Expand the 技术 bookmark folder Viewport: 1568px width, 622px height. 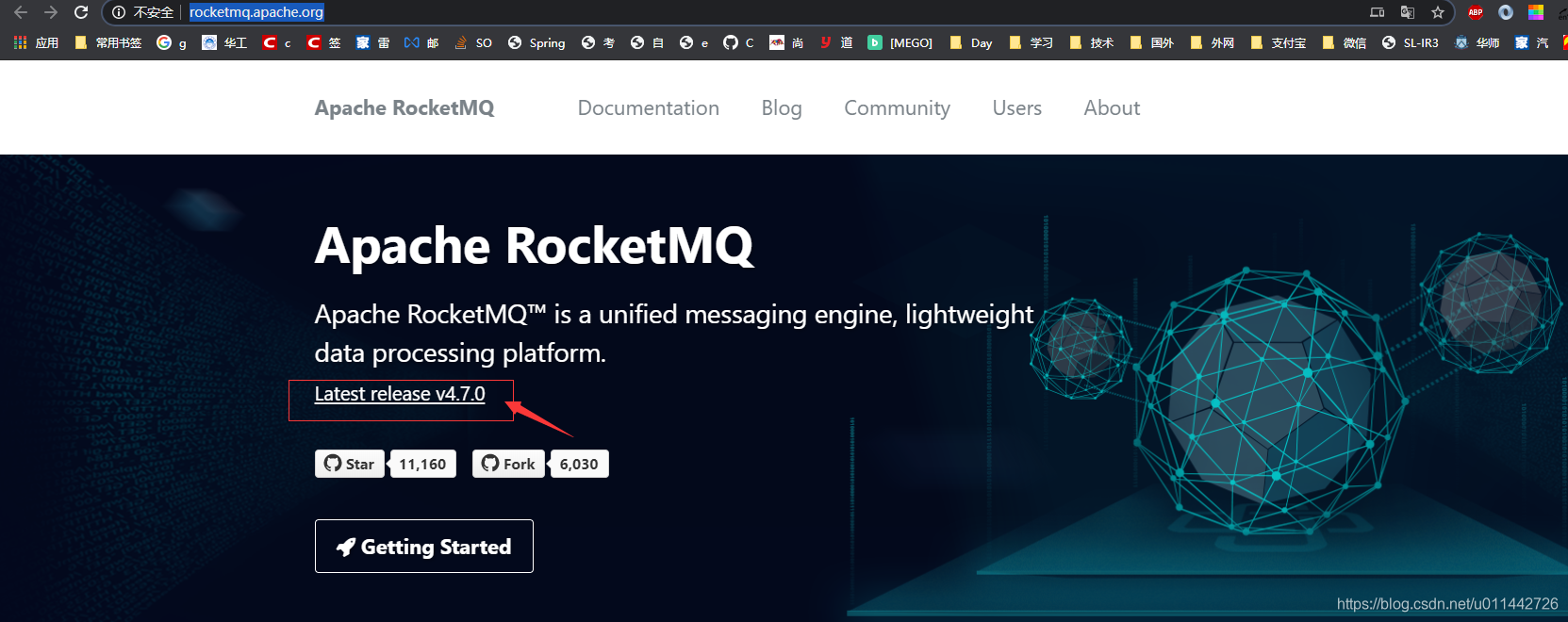(x=1091, y=42)
